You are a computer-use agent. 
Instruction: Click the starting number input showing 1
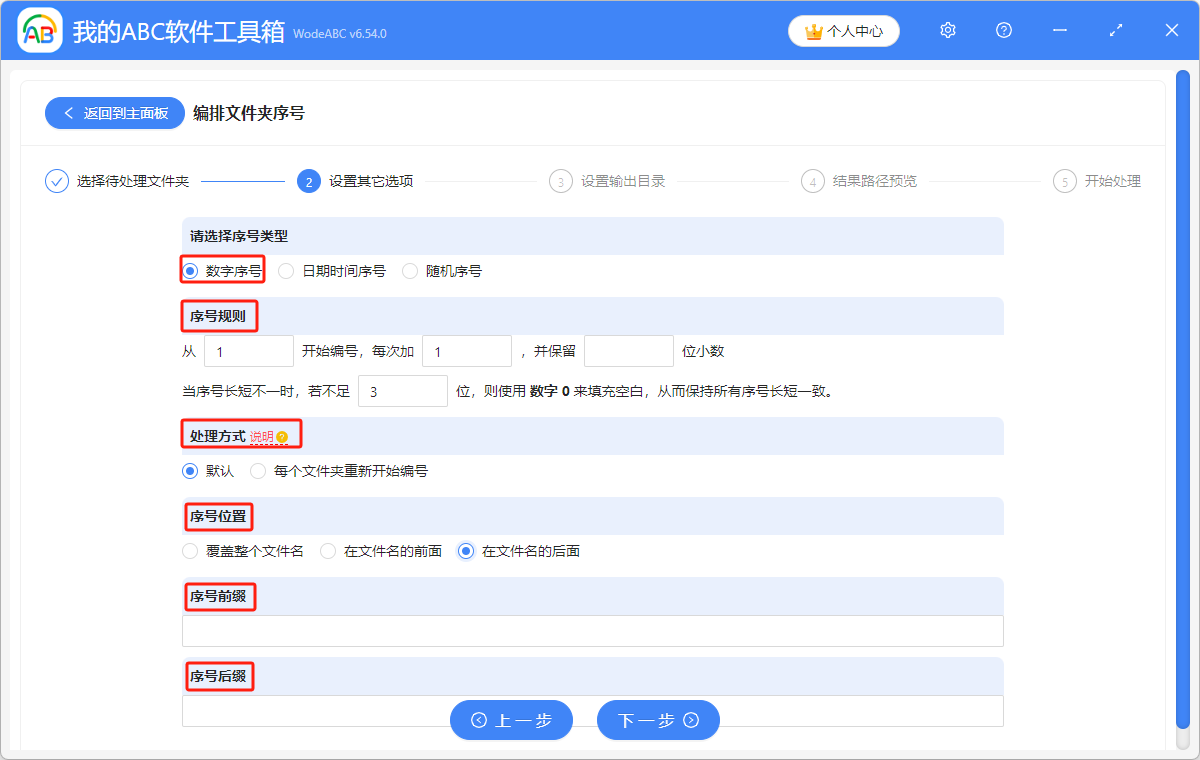[x=248, y=350]
